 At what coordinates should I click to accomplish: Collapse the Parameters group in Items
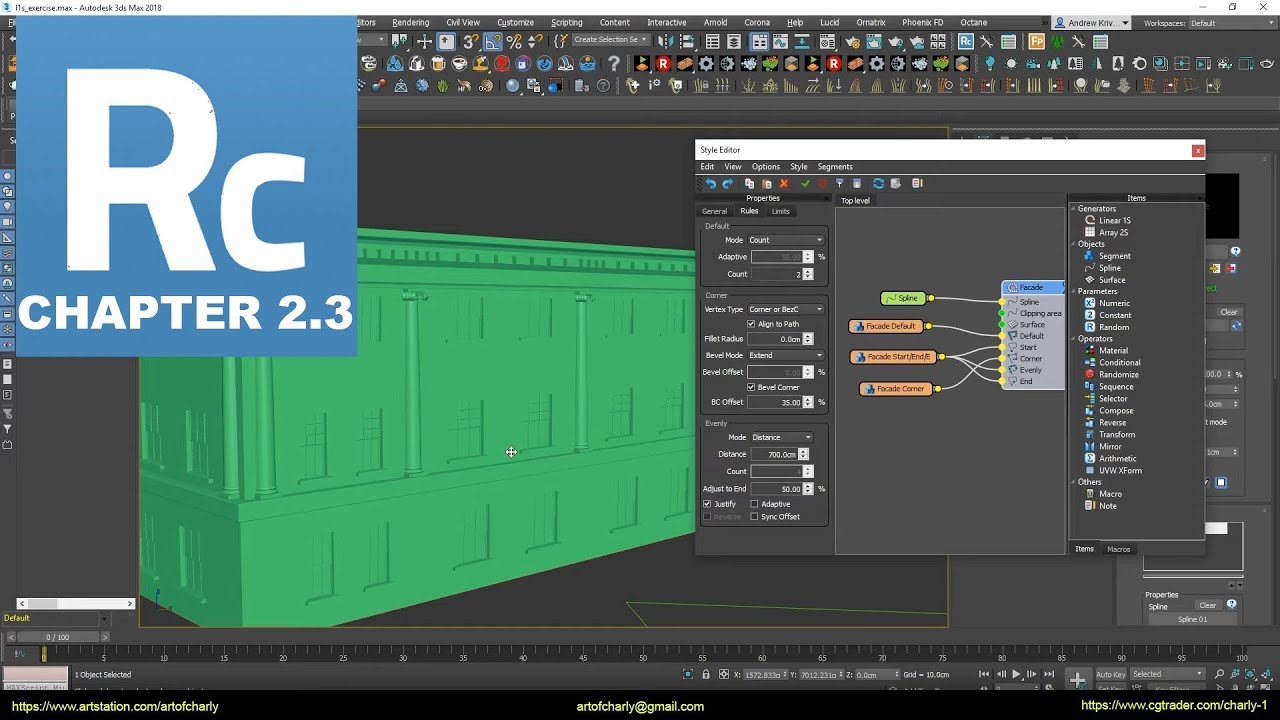(x=1074, y=291)
